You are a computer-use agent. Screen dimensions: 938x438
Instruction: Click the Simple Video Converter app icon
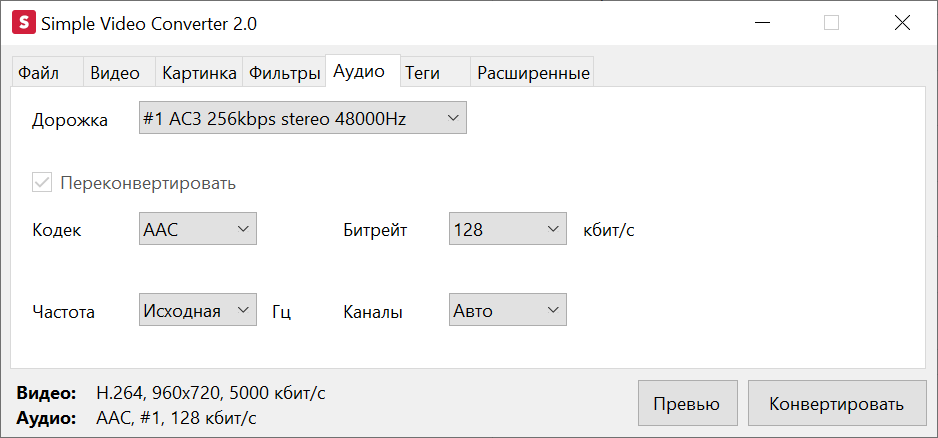24,23
